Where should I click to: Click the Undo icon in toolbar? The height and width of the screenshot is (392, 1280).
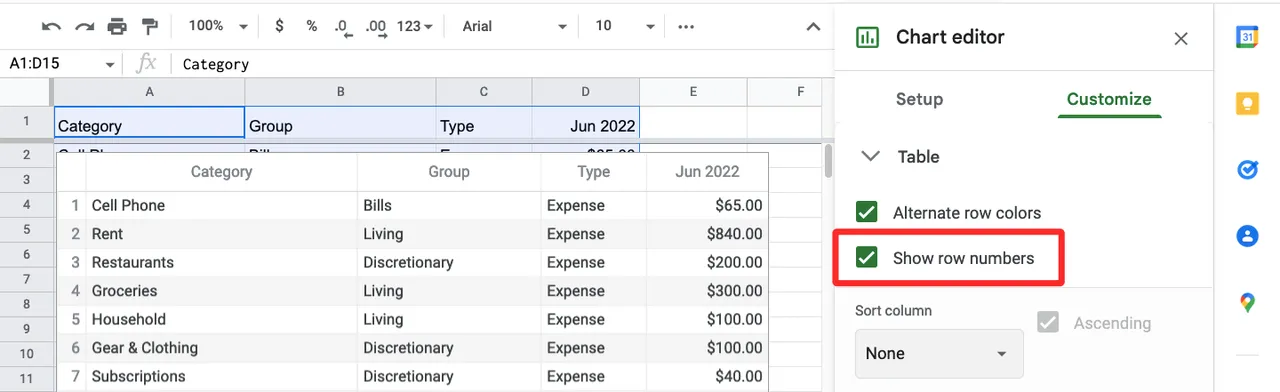(52, 26)
